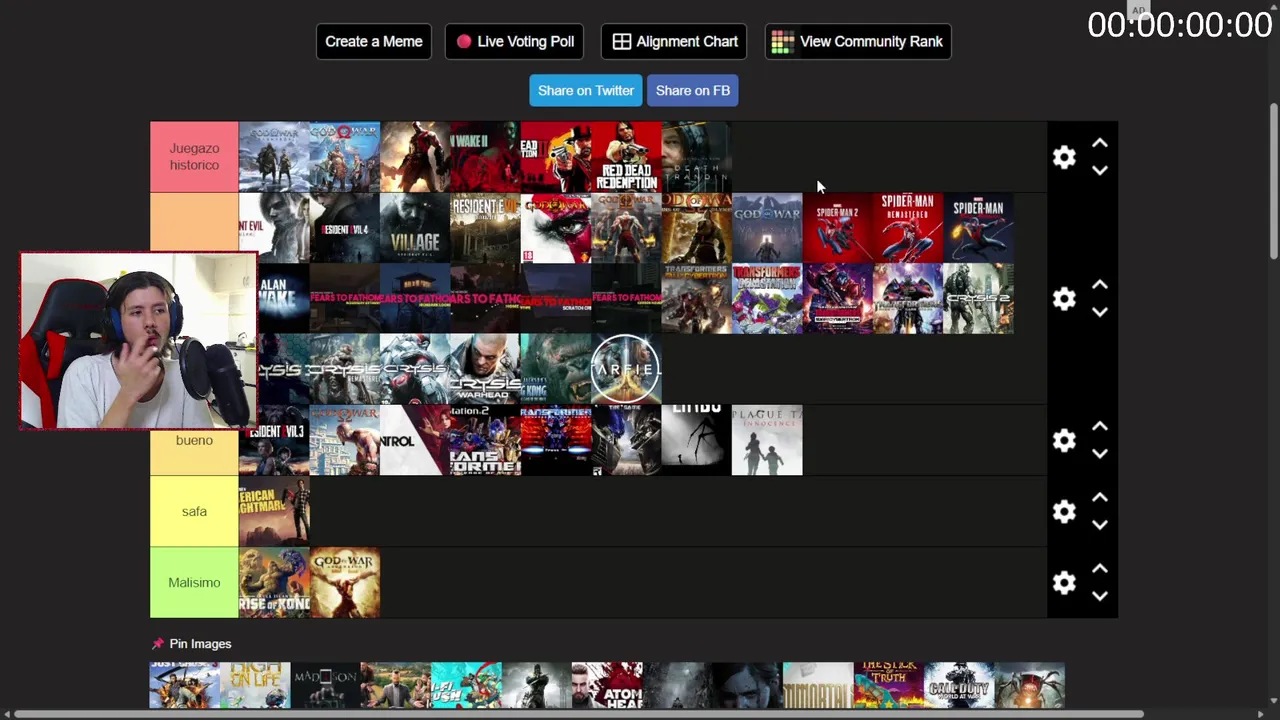Open the Alignment Chart

point(674,42)
